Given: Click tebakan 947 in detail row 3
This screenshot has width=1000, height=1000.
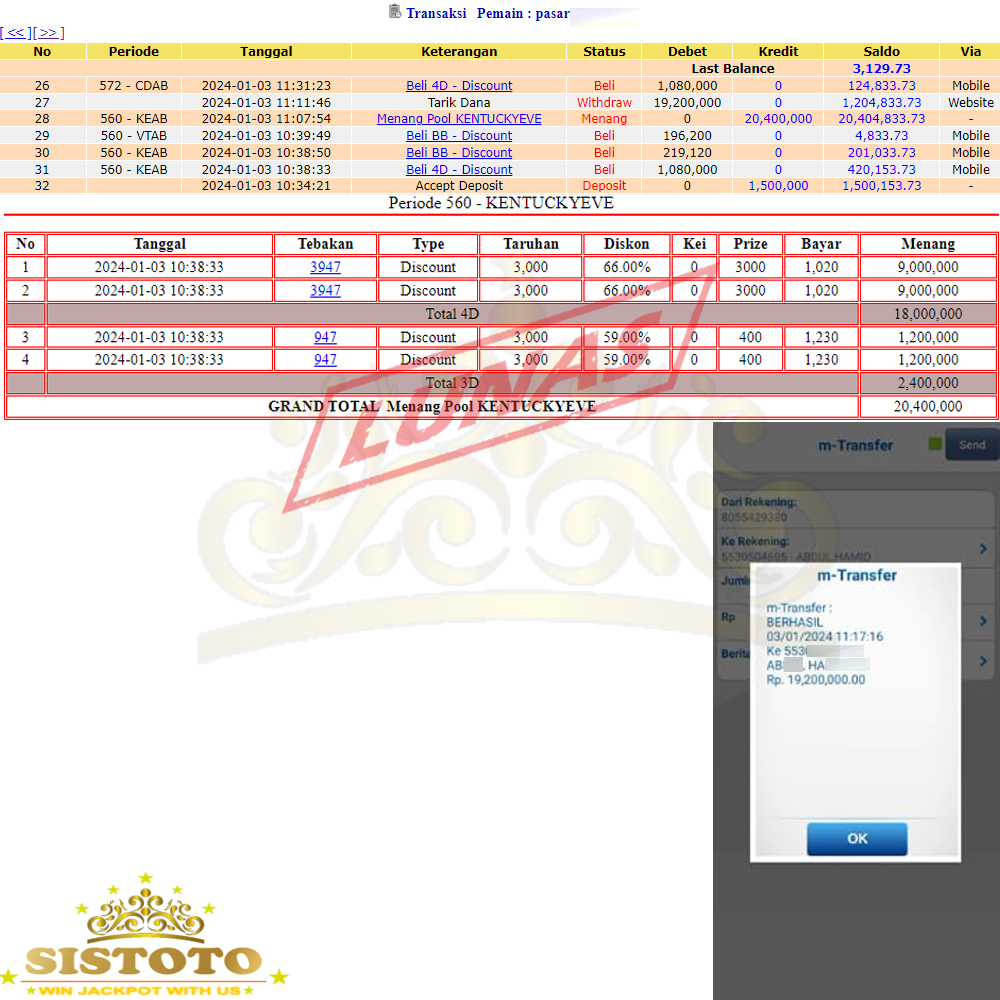Looking at the screenshot, I should pyautogui.click(x=325, y=337).
